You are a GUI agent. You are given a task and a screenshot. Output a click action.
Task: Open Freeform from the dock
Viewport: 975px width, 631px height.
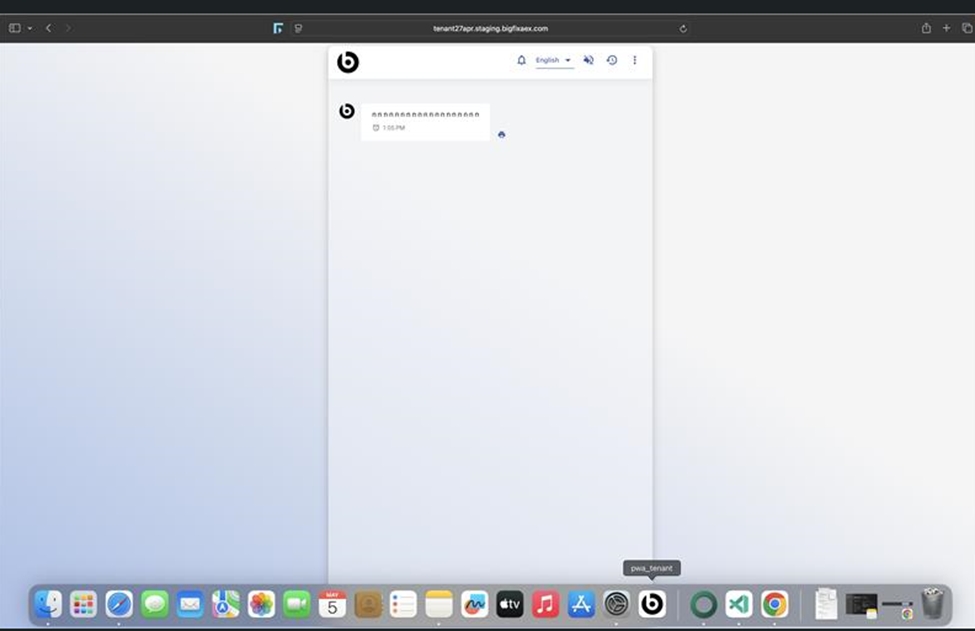474,604
